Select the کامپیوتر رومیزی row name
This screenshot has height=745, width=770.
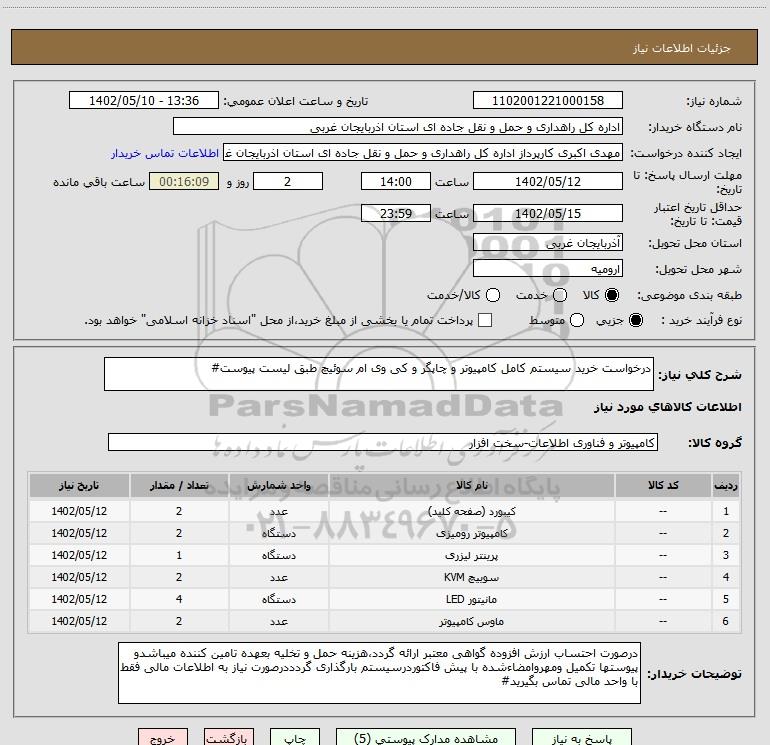tap(471, 533)
